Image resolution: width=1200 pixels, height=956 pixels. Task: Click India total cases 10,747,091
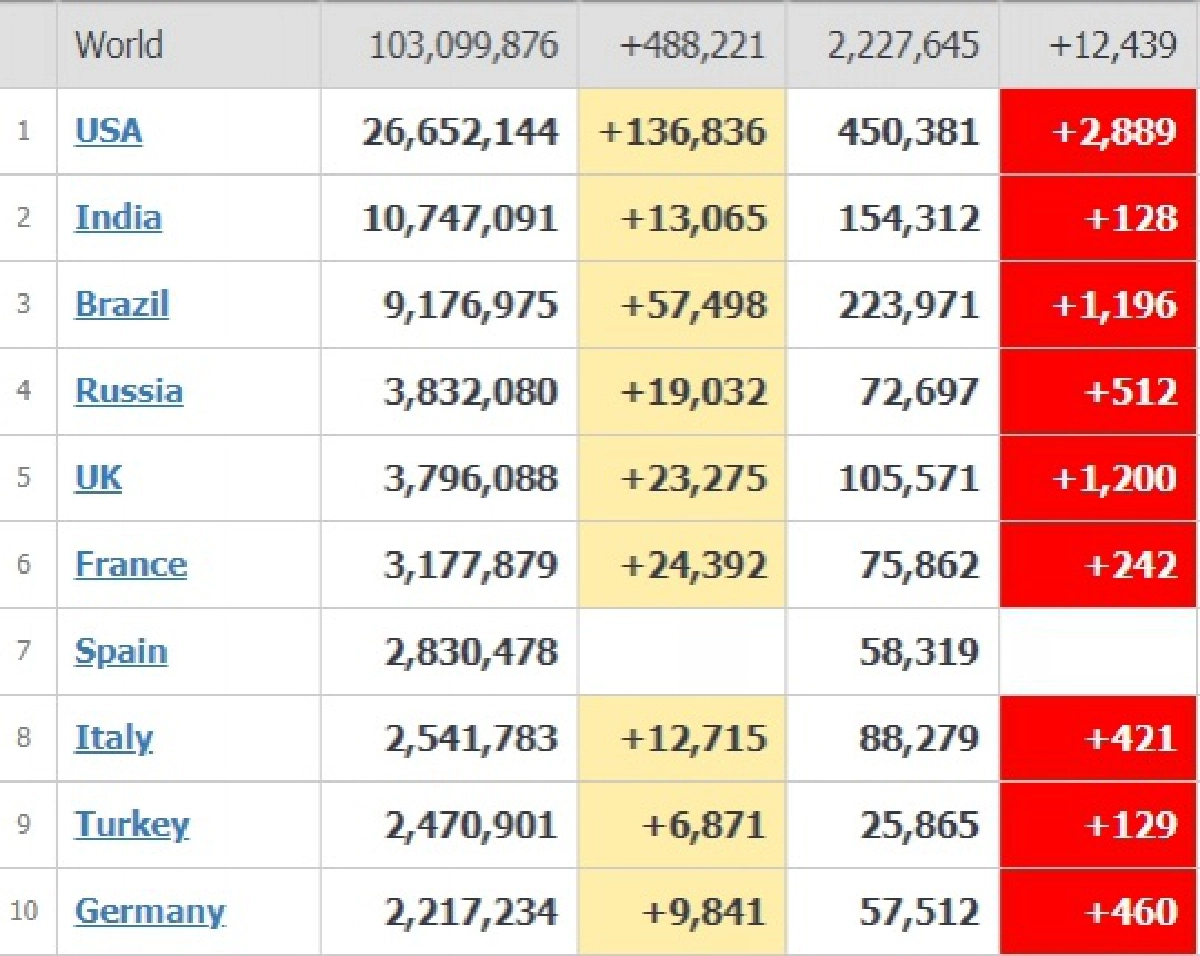click(460, 218)
